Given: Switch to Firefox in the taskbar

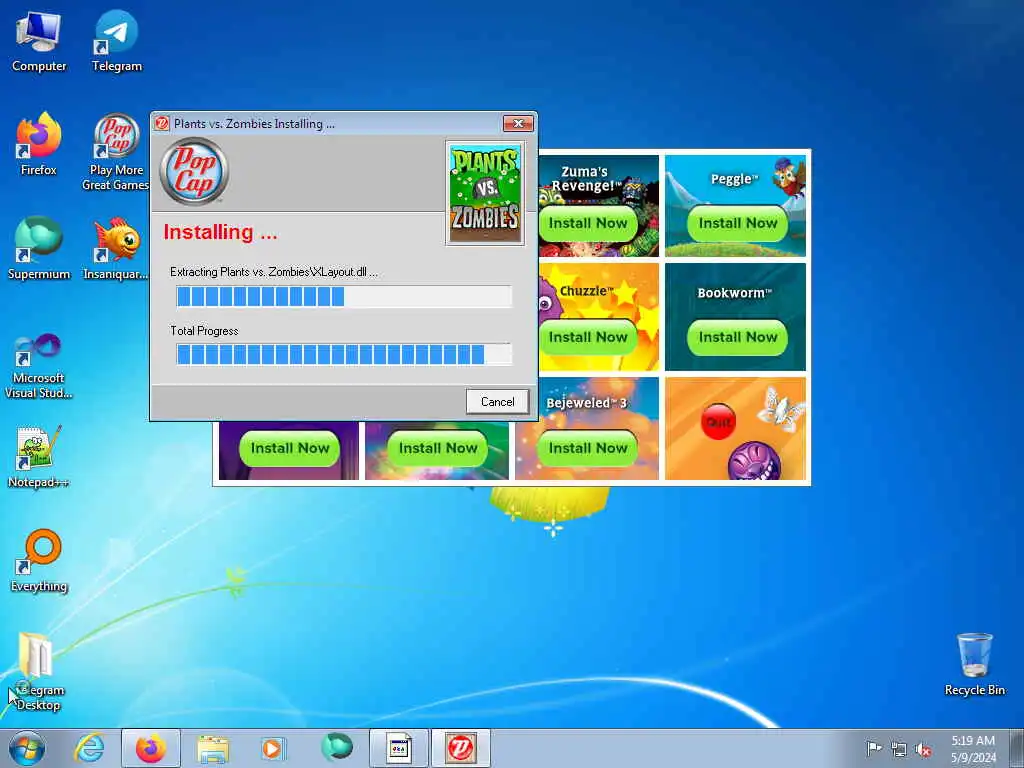Looking at the screenshot, I should tap(151, 748).
